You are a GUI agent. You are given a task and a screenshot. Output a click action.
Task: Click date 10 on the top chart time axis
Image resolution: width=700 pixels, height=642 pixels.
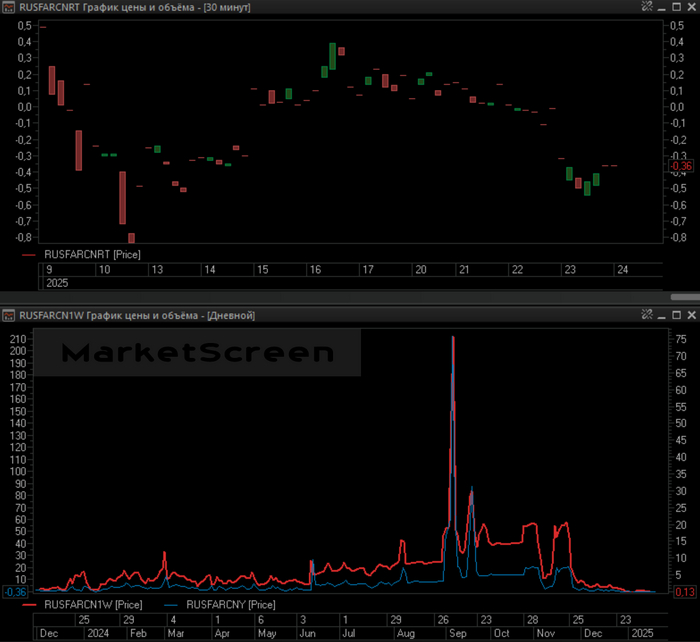(x=104, y=270)
